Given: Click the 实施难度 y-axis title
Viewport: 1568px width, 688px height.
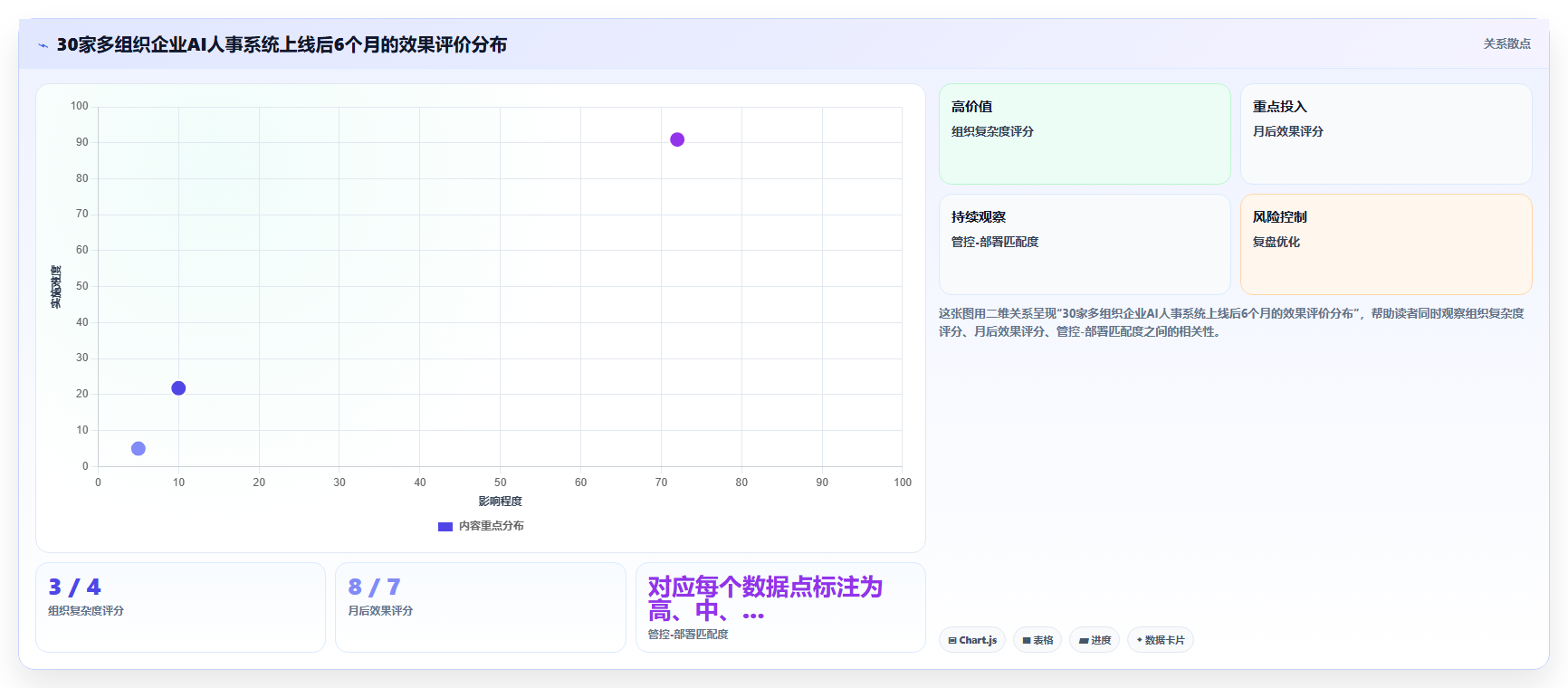Looking at the screenshot, I should point(56,287).
